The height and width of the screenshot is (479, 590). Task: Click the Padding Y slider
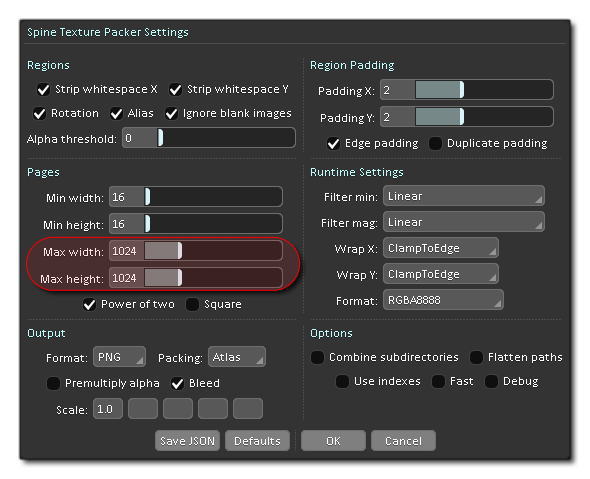coord(484,117)
